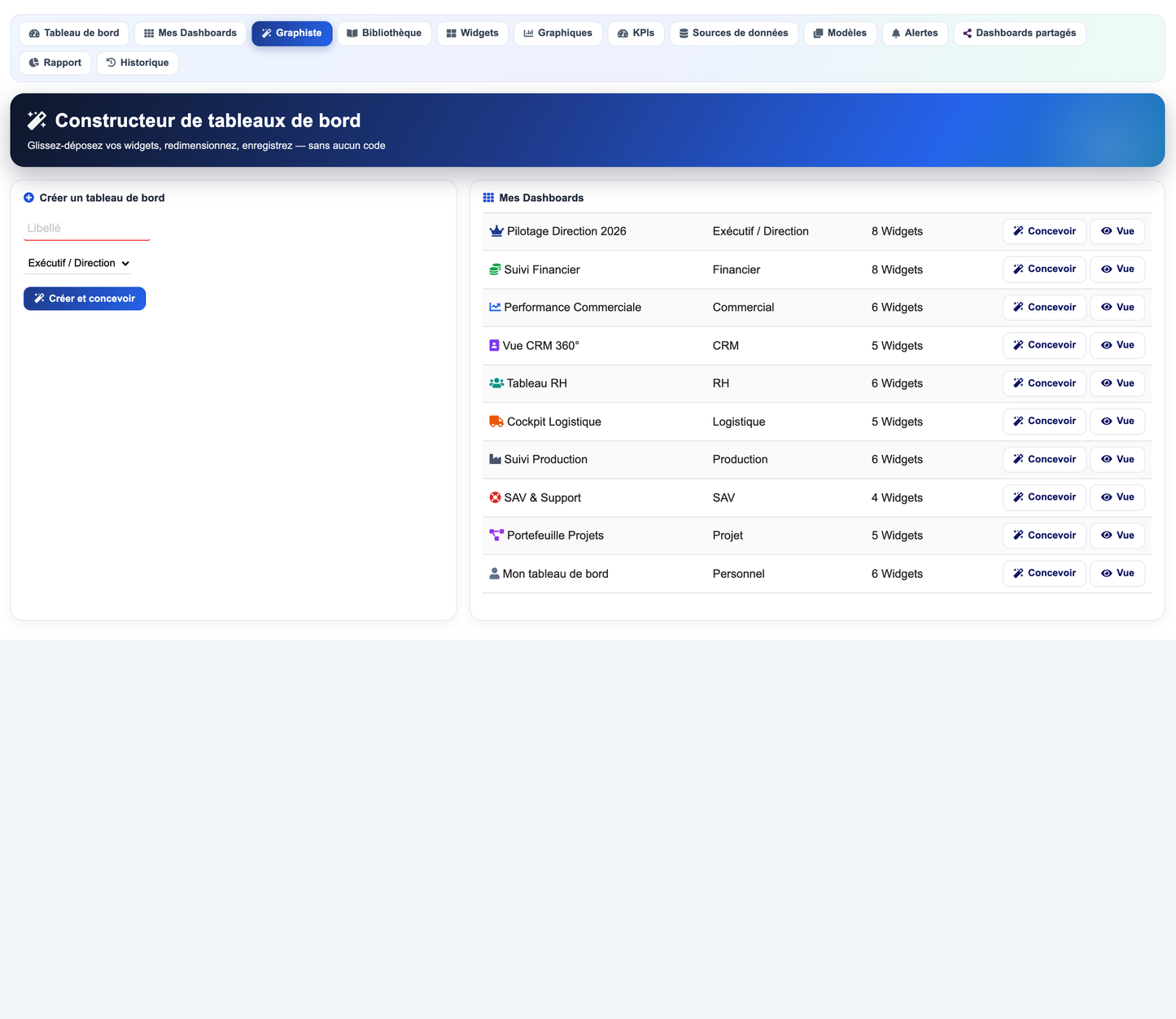This screenshot has height=1019, width=1176.
Task: Click the coins icon beside Suivi Financier
Action: point(495,269)
